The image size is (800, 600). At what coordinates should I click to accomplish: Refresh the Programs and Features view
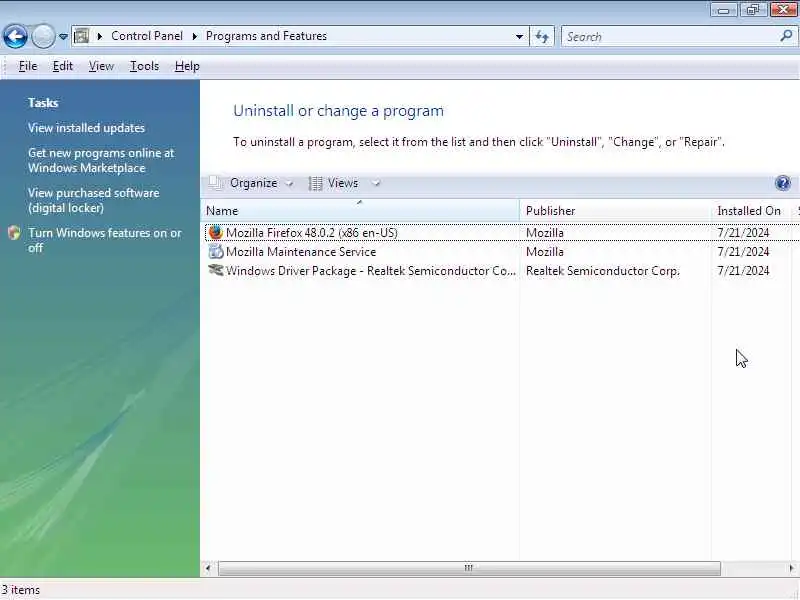pyautogui.click(x=542, y=37)
